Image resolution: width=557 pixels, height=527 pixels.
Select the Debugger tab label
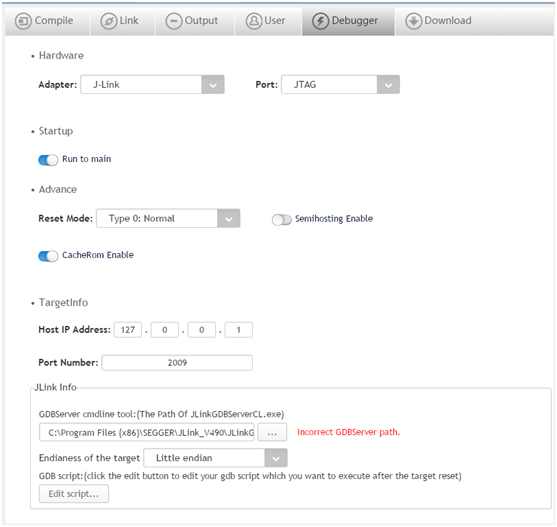pyautogui.click(x=355, y=21)
